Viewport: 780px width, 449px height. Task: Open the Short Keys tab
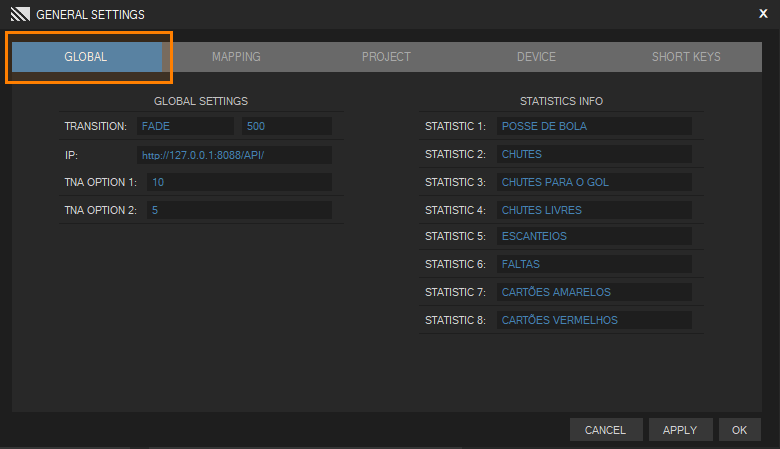click(x=686, y=57)
